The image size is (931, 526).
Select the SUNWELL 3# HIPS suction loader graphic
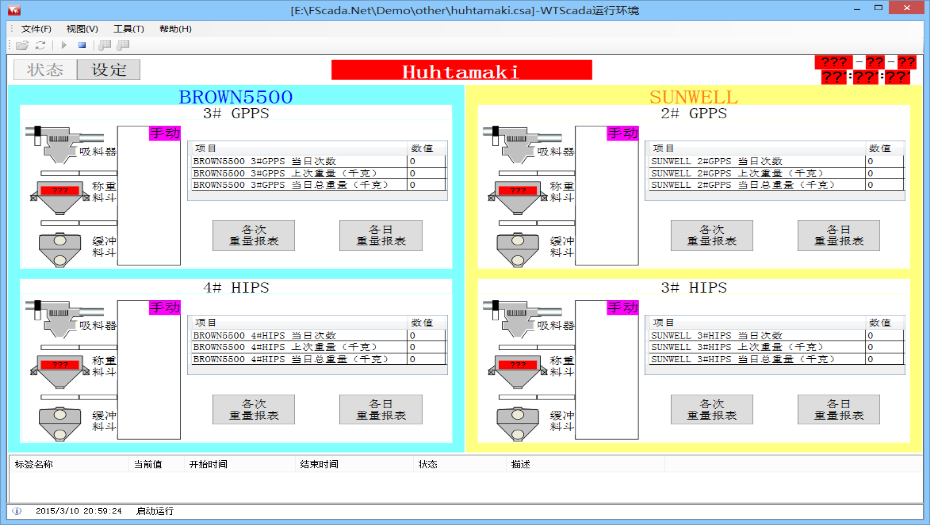(522, 318)
